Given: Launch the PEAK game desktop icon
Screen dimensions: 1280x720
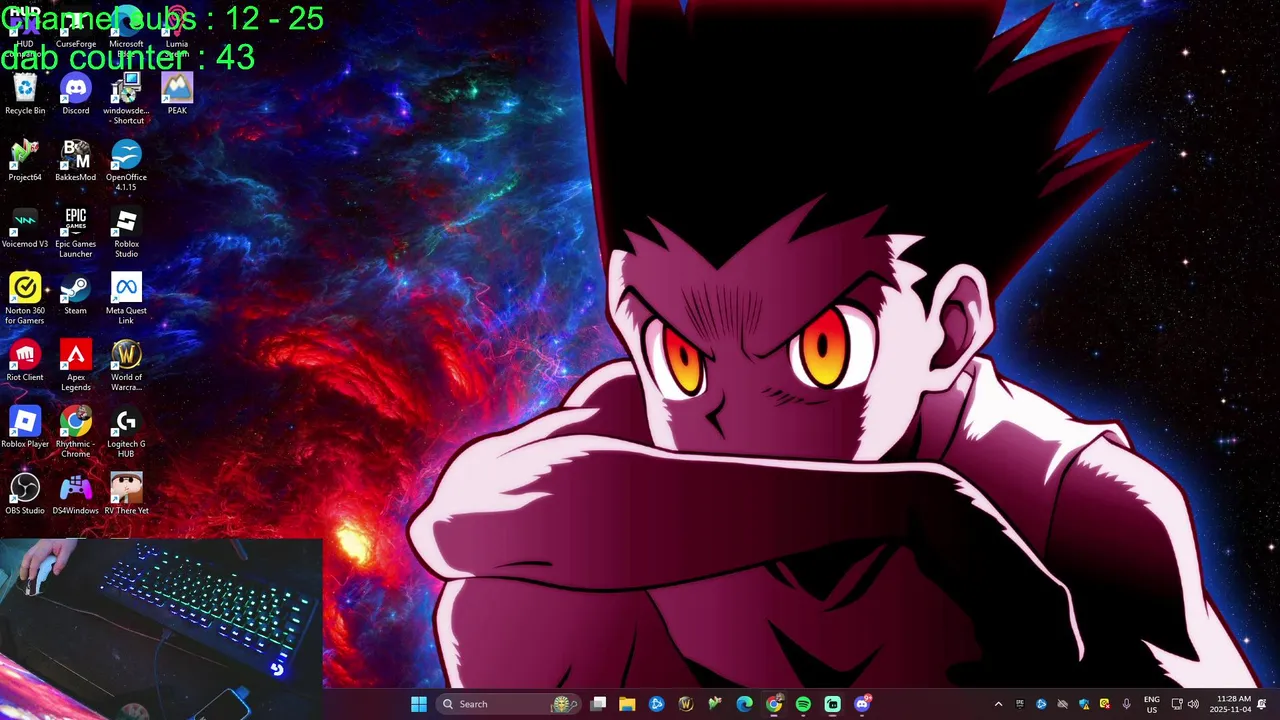Looking at the screenshot, I should 177,94.
